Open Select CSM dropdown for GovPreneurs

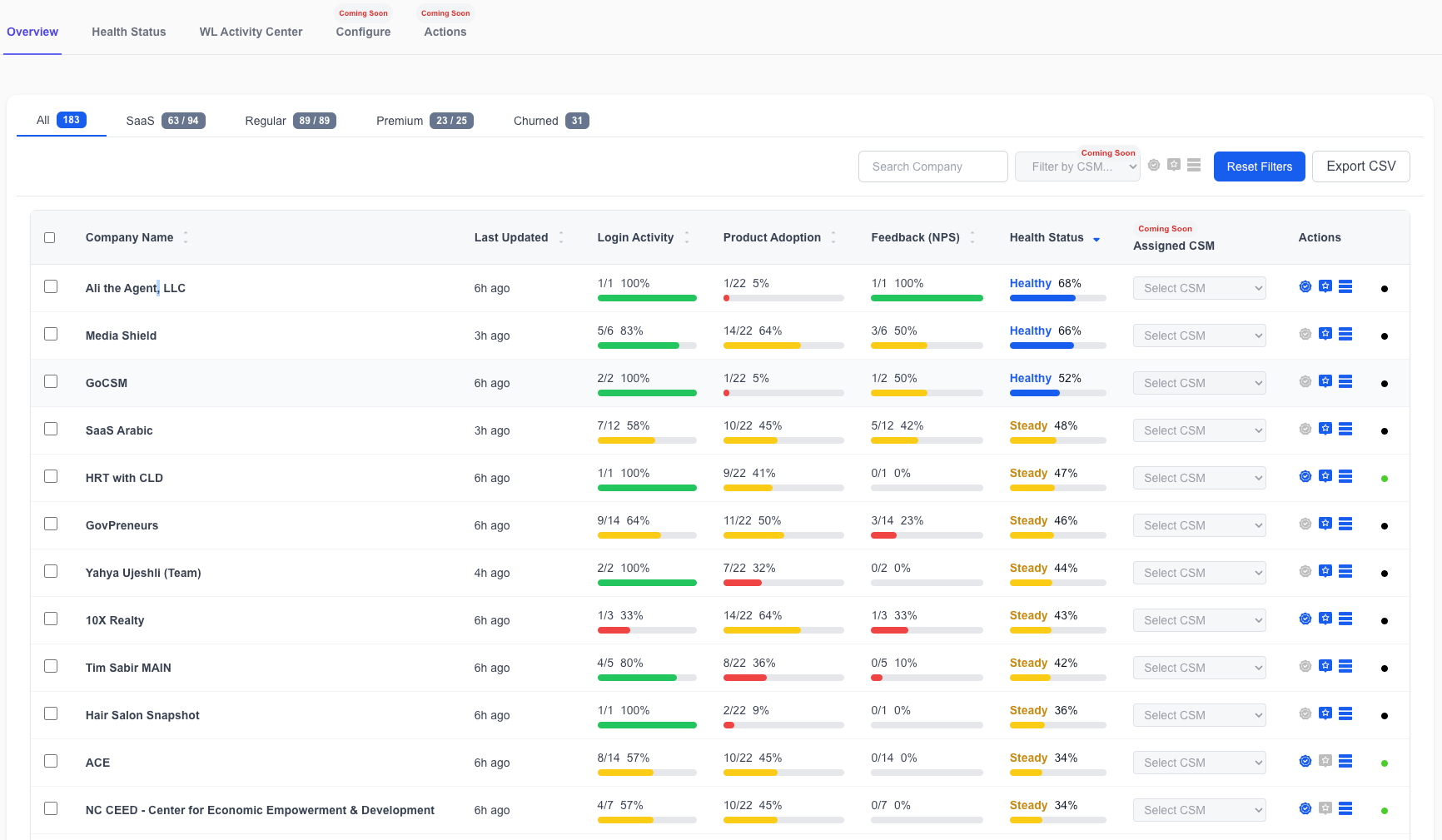1199,525
